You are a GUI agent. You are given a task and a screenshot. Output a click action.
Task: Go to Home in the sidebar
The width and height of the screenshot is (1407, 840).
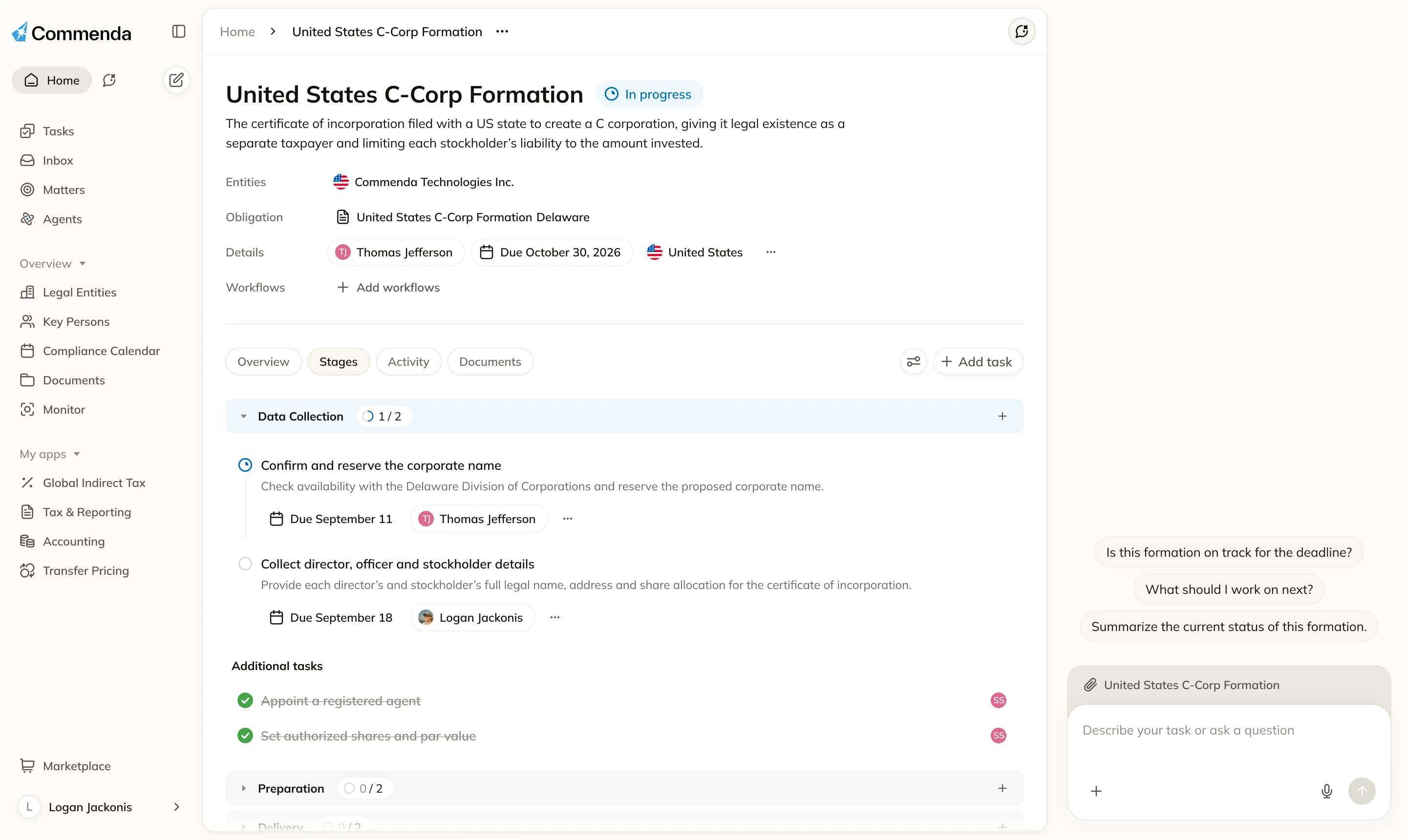click(51, 81)
